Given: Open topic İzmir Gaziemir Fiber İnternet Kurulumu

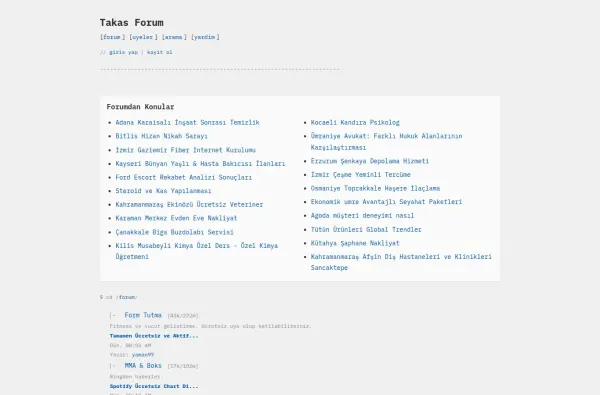Looking at the screenshot, I should (x=186, y=150).
